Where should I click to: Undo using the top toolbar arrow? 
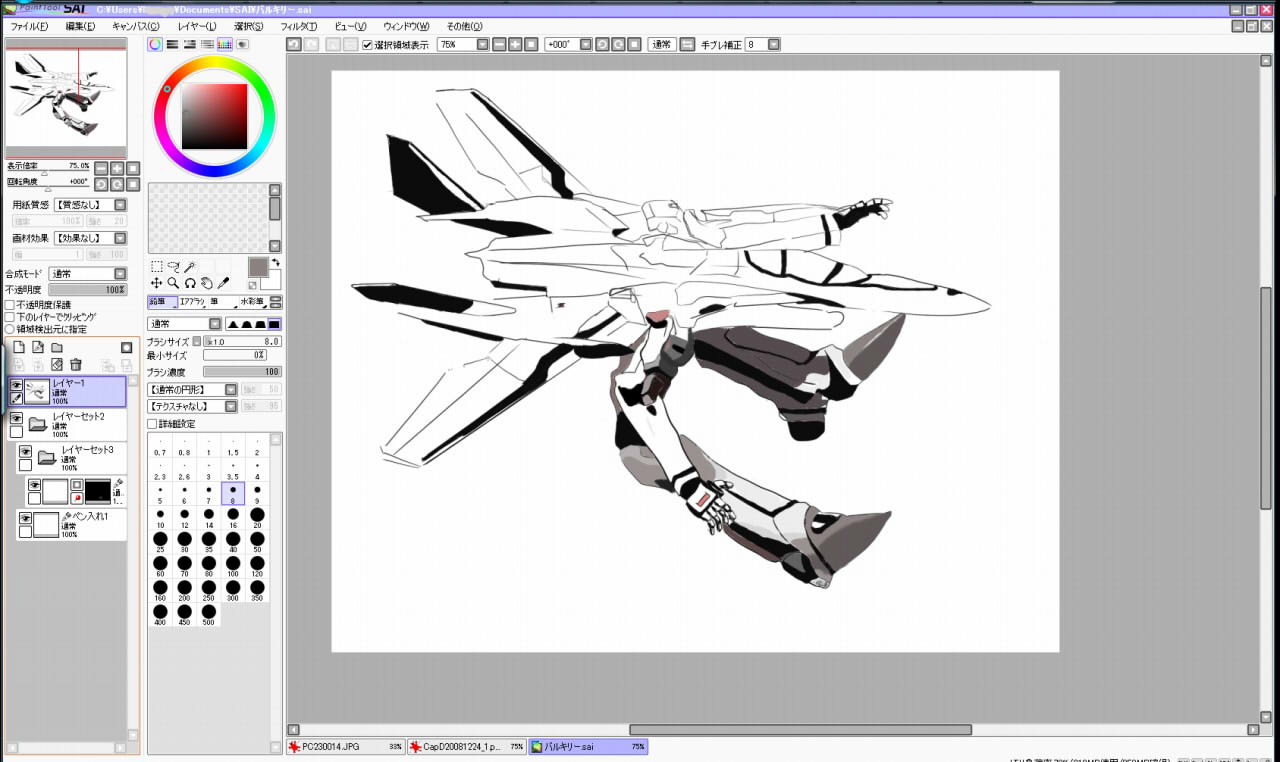tap(293, 45)
